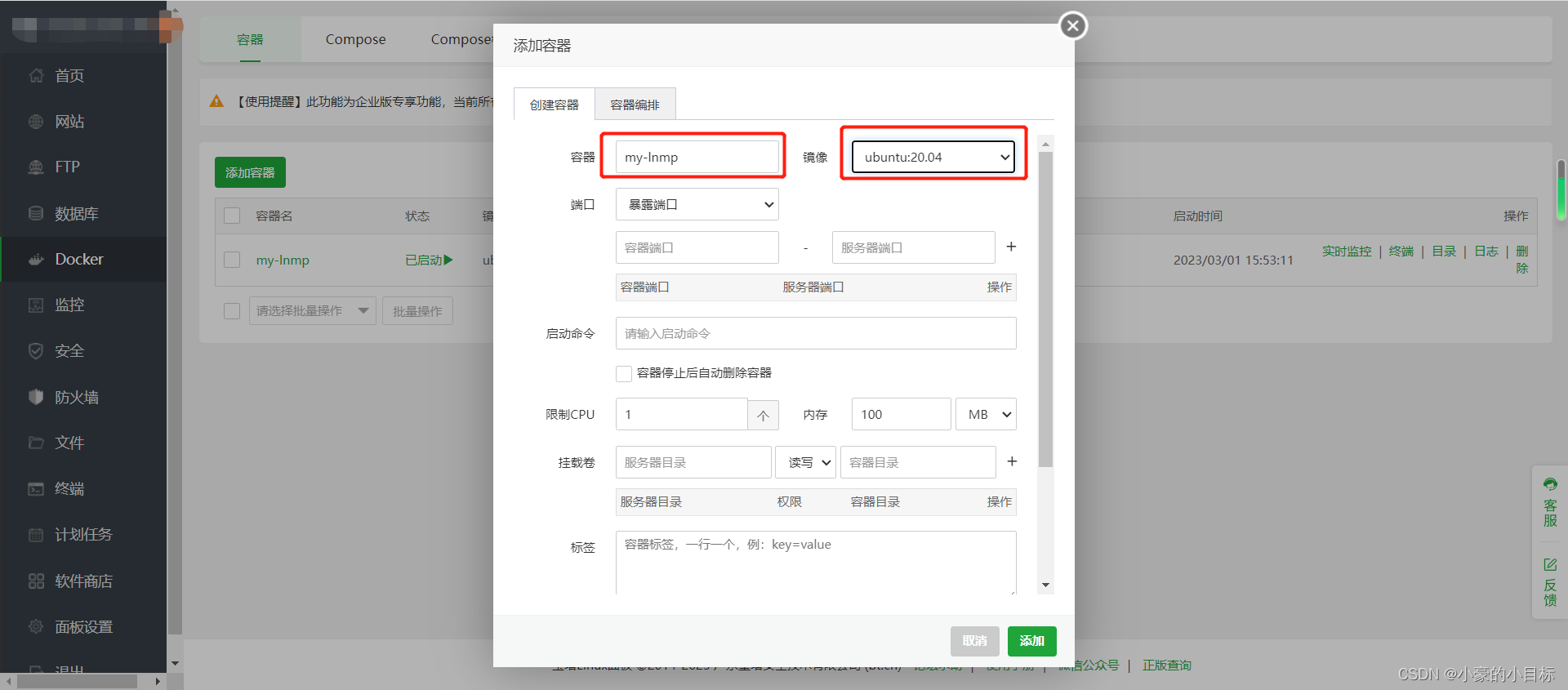
Task: Open 反馈 feedback widget
Action: (1550, 582)
